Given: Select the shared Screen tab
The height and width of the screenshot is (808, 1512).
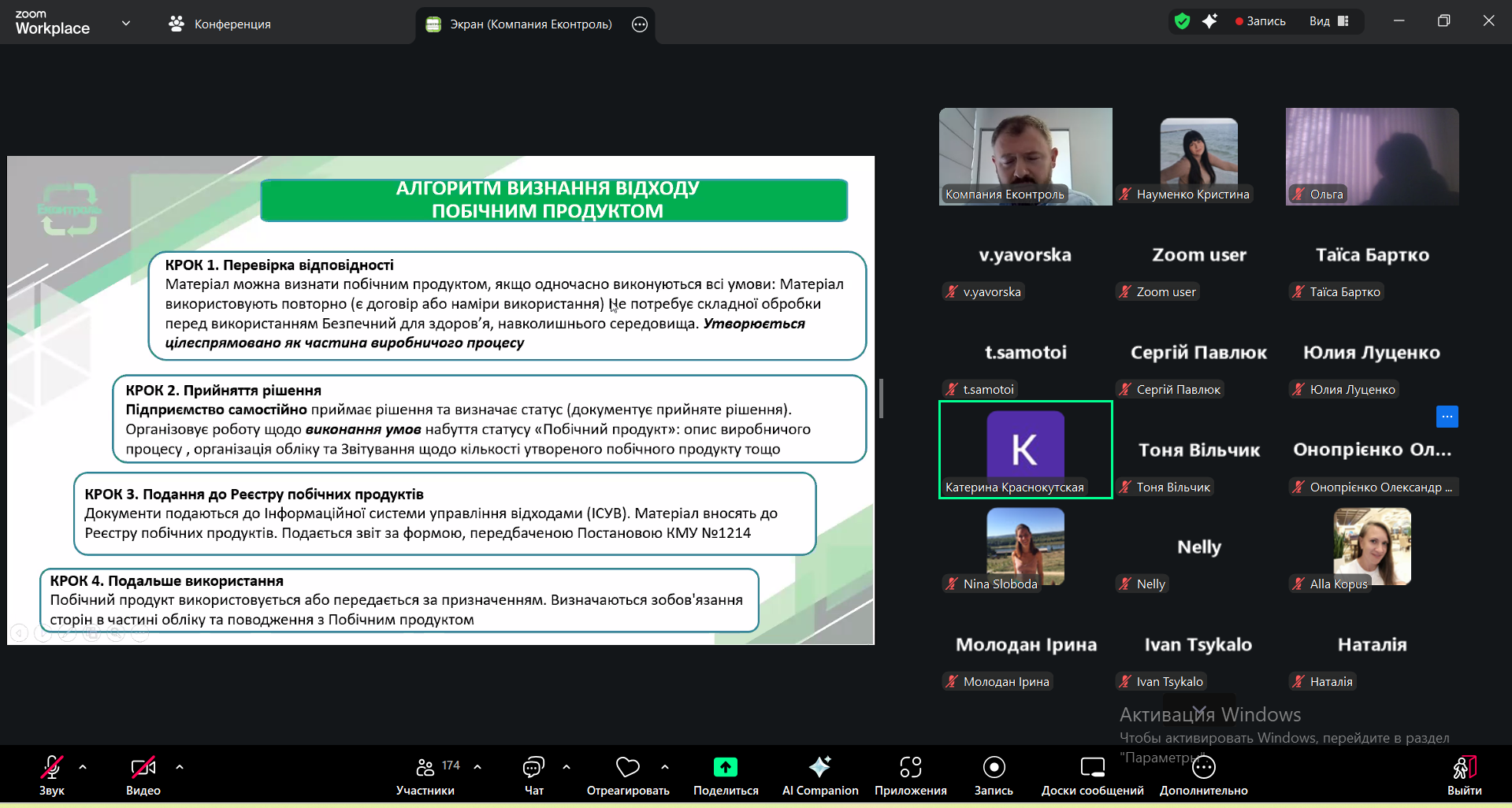Looking at the screenshot, I should pyautogui.click(x=529, y=24).
